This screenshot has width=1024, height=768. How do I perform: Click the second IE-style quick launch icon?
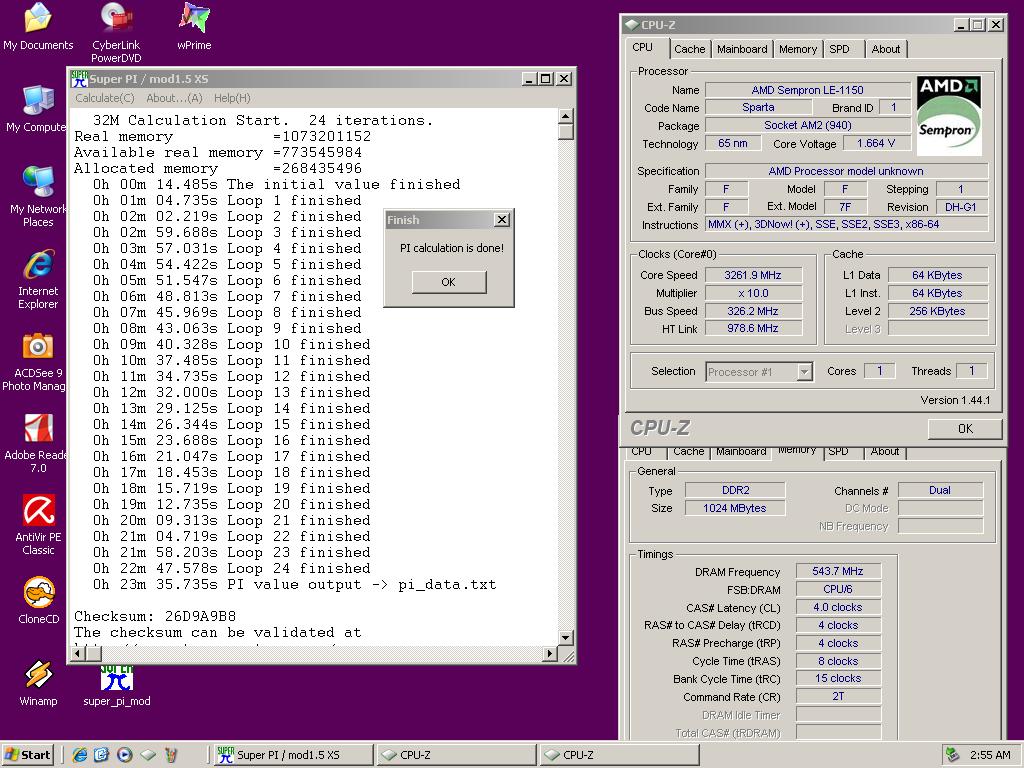[x=101, y=755]
